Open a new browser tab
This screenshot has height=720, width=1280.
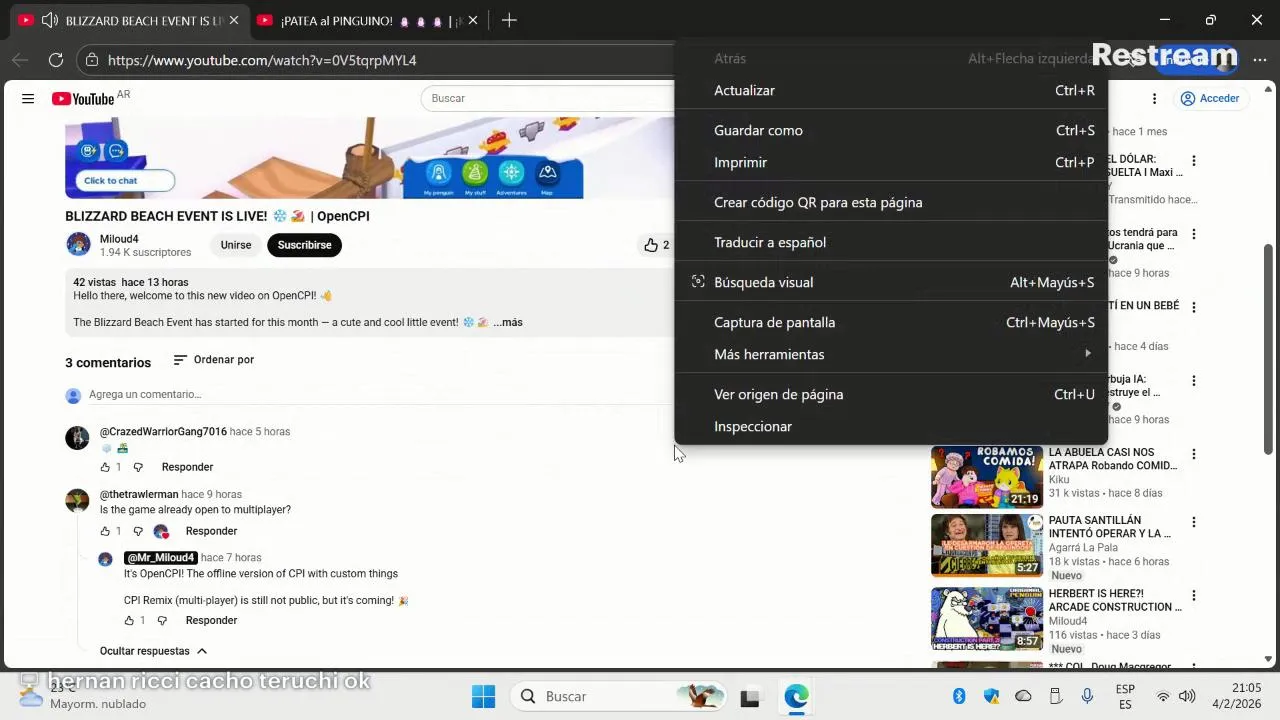(509, 20)
